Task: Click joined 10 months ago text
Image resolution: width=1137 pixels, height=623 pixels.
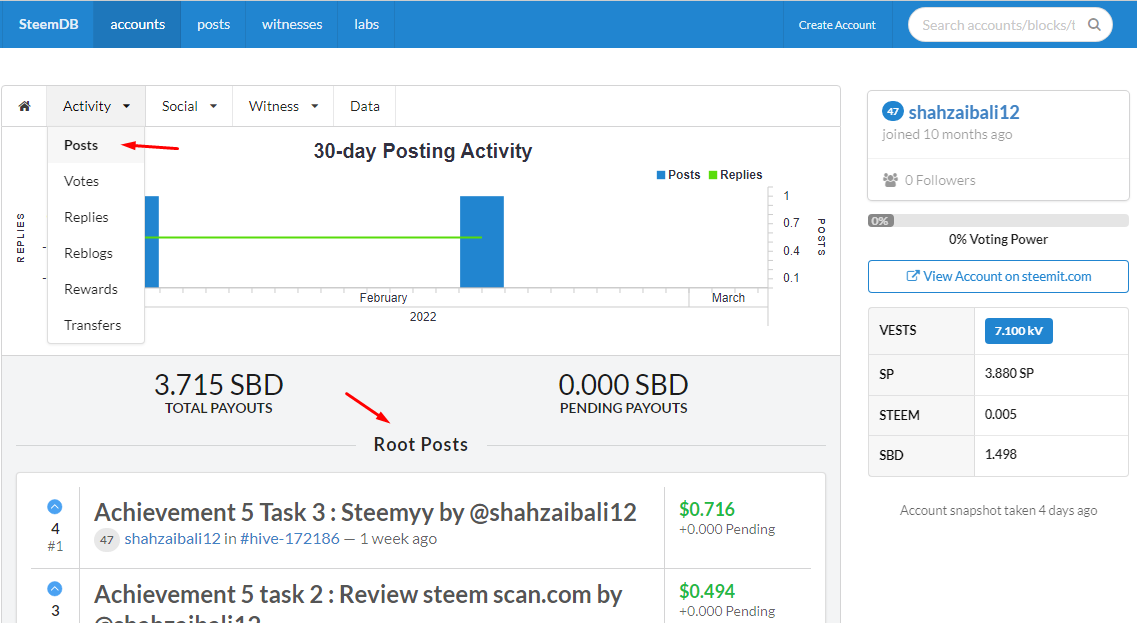Action: click(946, 134)
